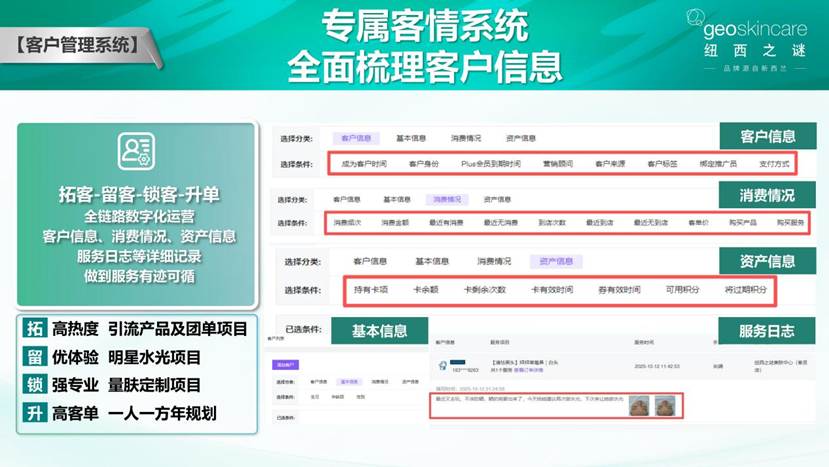This screenshot has width=829, height=467.
Task: Choose the Plus会员到期时间 condition
Action: click(491, 164)
